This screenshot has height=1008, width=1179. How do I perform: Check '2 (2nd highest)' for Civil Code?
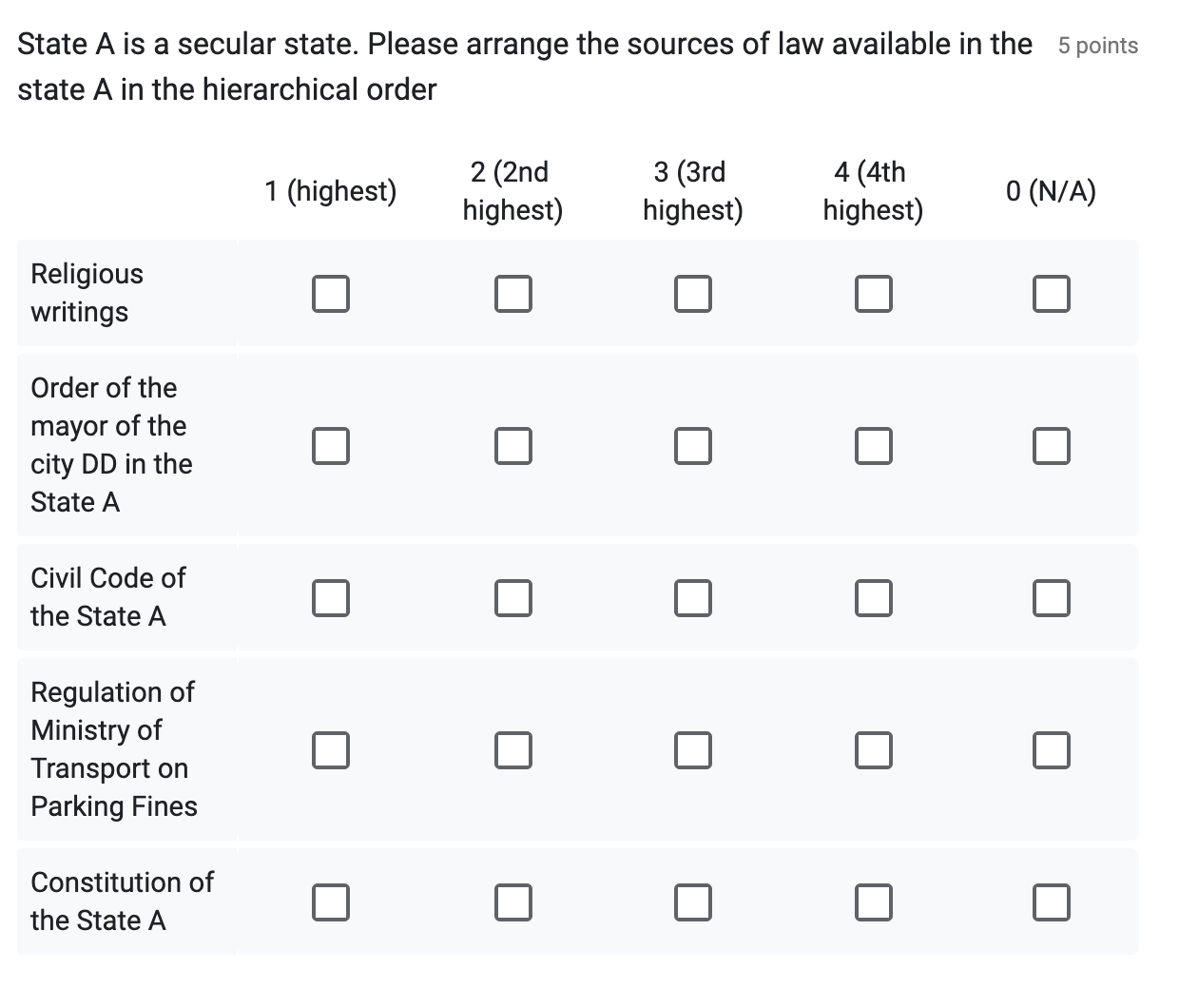(x=512, y=598)
